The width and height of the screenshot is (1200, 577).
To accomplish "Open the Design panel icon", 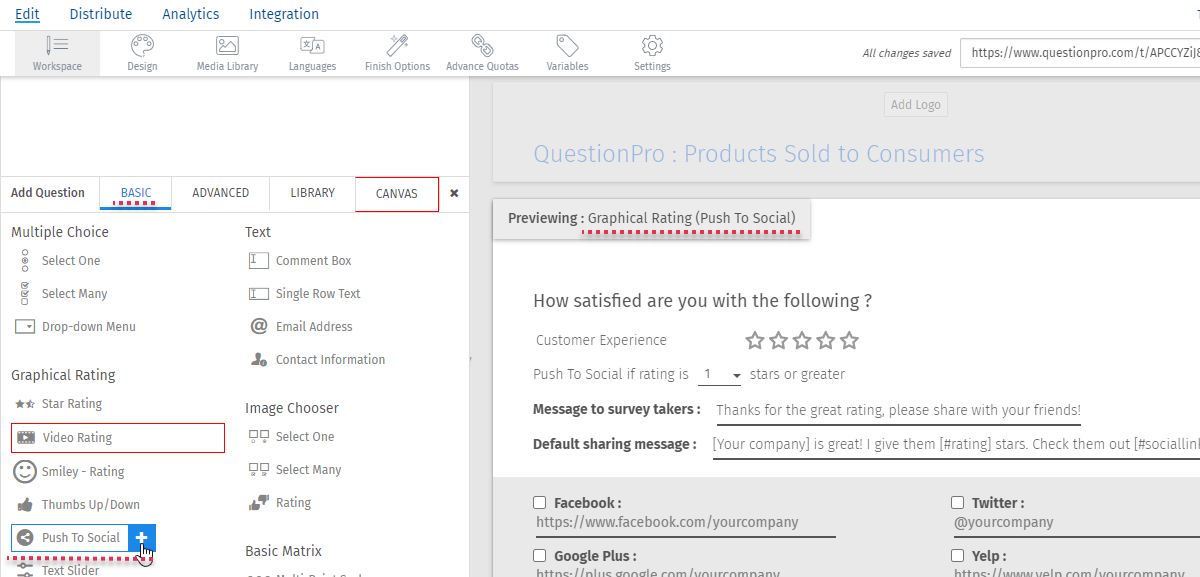I will [x=142, y=52].
